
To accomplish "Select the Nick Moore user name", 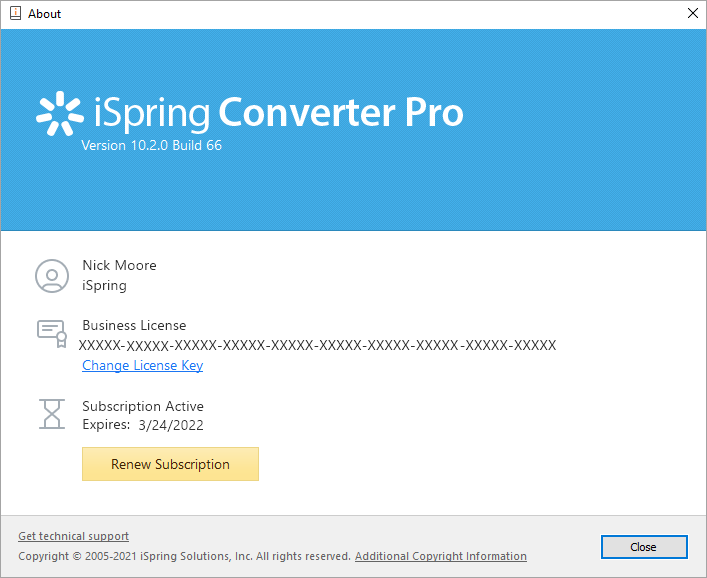I will pyautogui.click(x=119, y=265).
